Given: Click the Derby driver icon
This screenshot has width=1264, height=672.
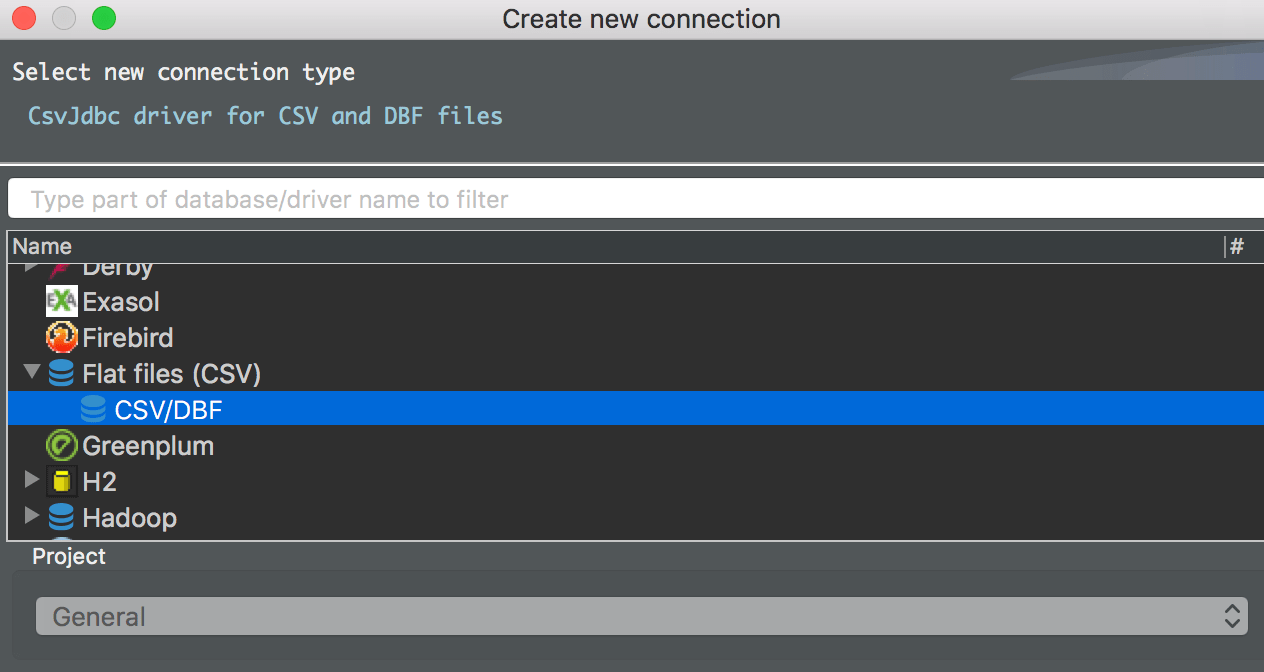Looking at the screenshot, I should tap(61, 265).
